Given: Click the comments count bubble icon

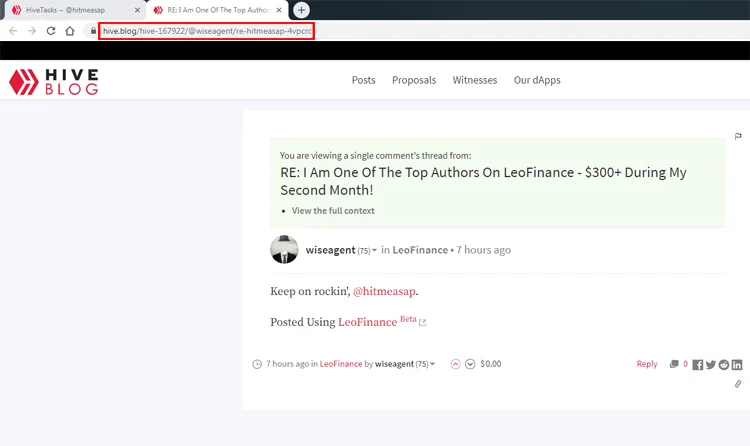Looking at the screenshot, I should click(674, 364).
